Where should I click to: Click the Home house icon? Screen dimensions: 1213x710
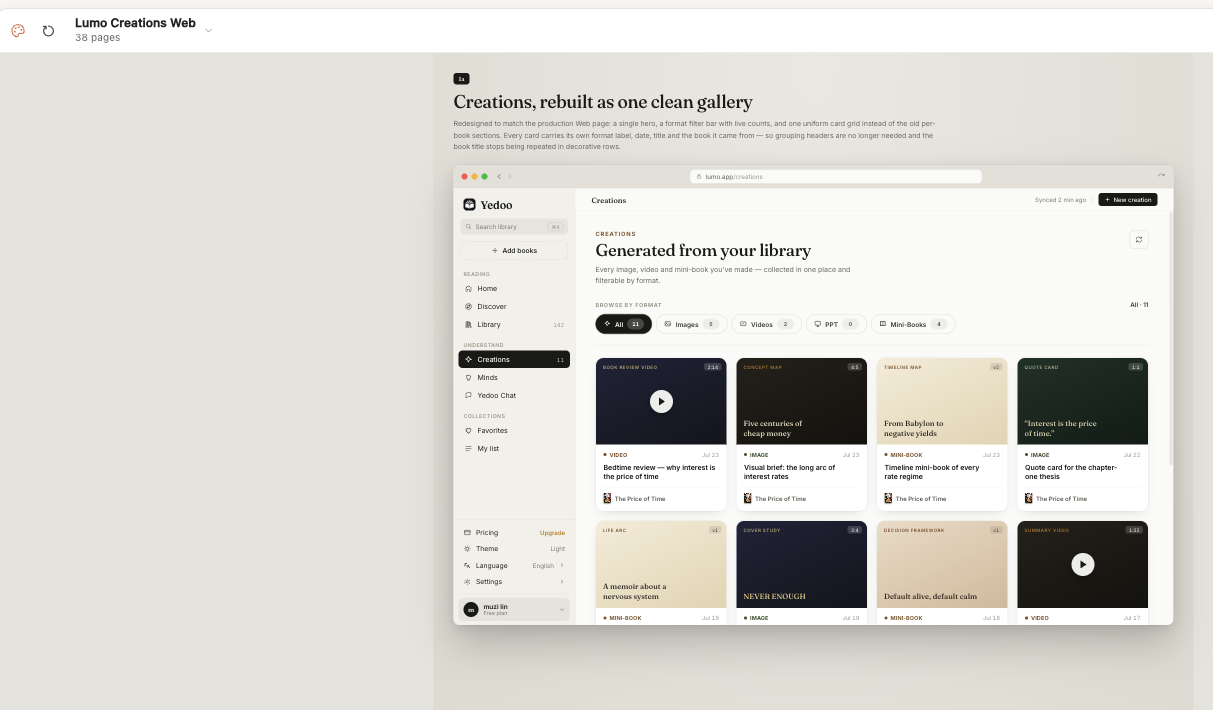point(468,288)
